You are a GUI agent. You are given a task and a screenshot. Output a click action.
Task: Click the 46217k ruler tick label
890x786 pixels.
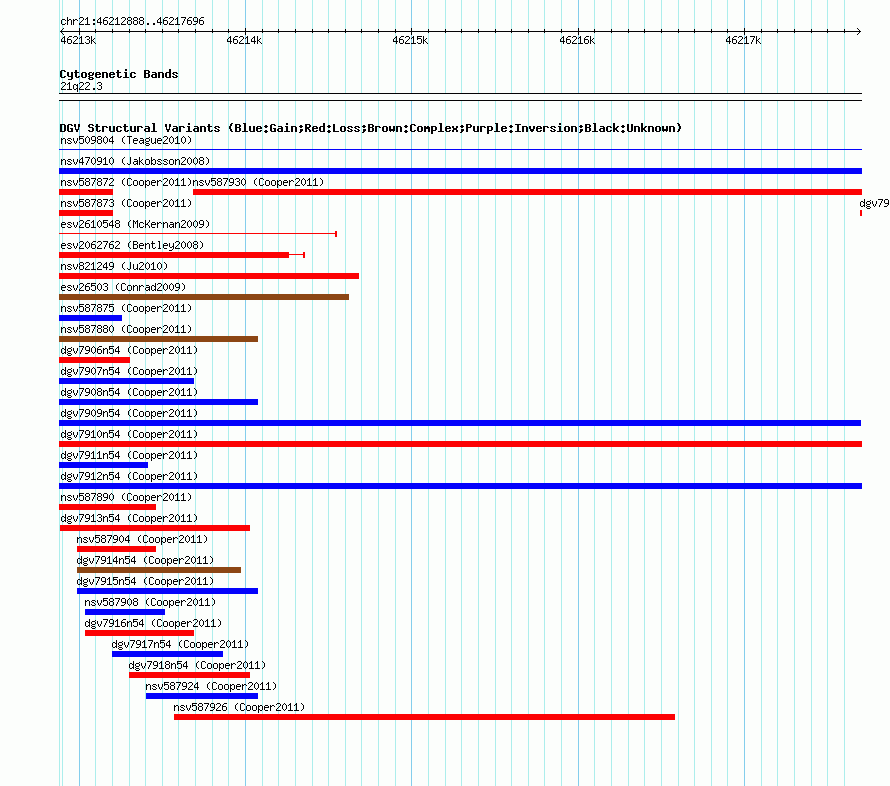click(743, 40)
